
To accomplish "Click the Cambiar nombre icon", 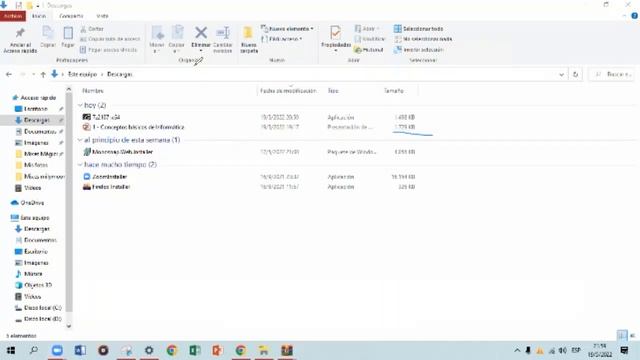I will 222,33.
